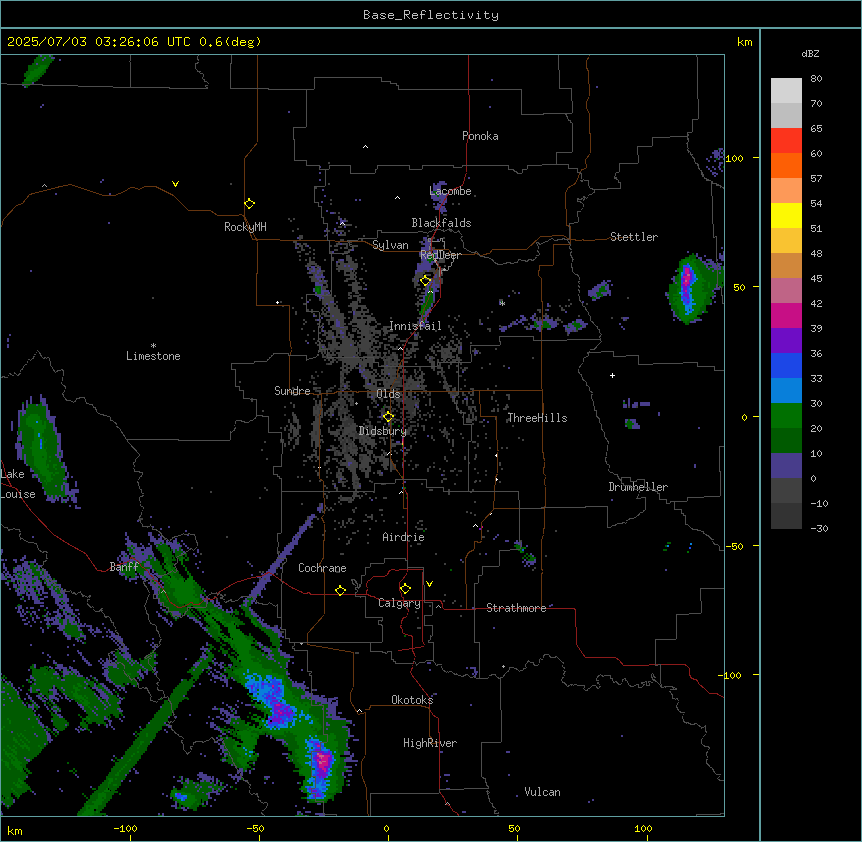This screenshot has width=862, height=842.
Task: Click the yellow diamond marker near RockyMH
Action: coord(250,204)
